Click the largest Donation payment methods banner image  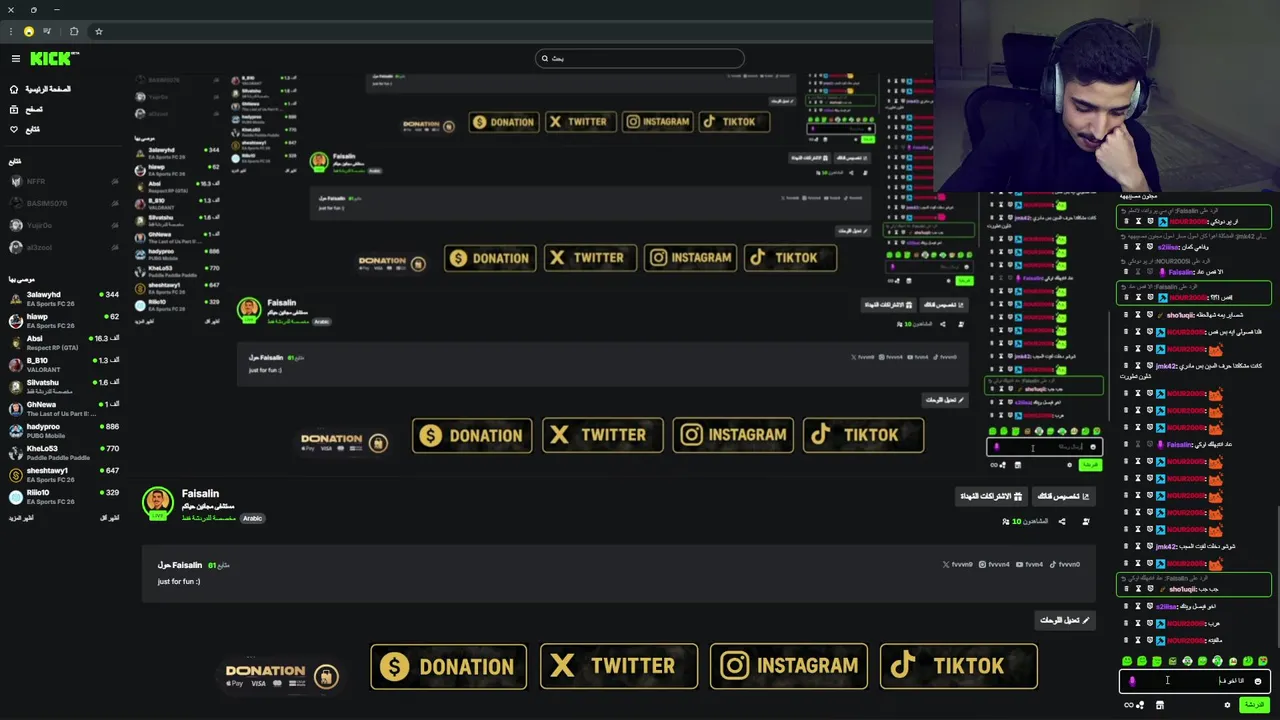click(284, 675)
